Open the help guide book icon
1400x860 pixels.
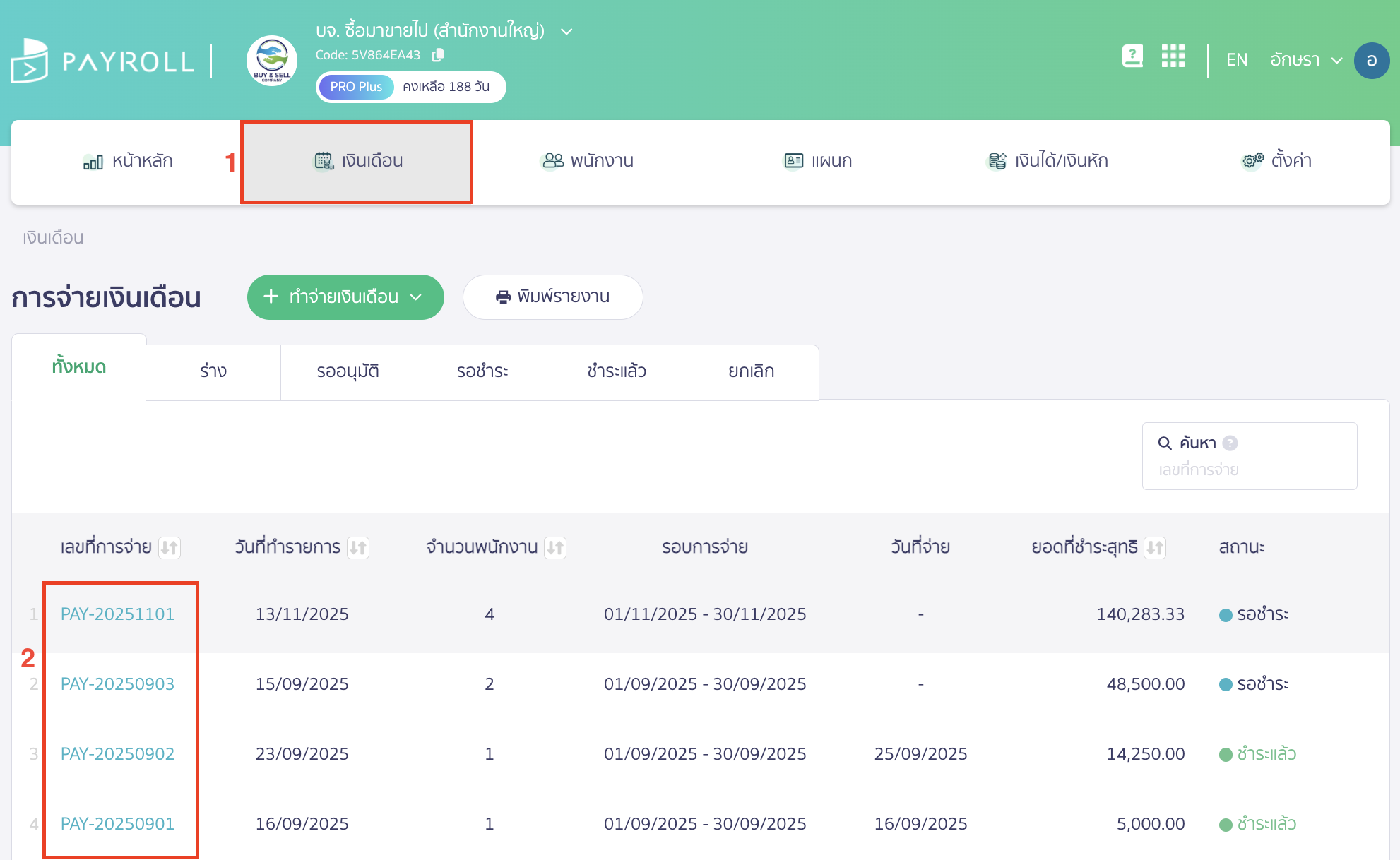tap(1132, 56)
